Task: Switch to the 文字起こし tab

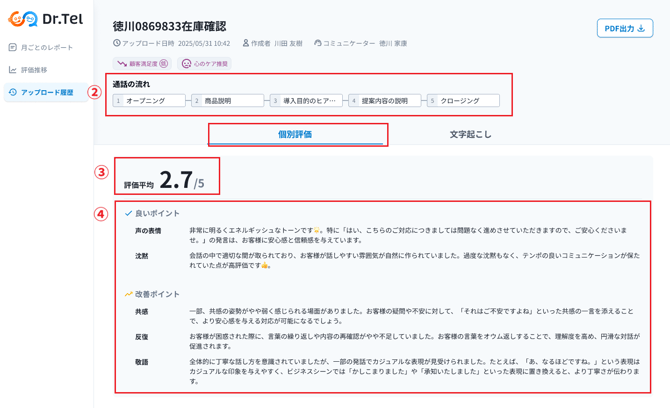Action: (470, 135)
